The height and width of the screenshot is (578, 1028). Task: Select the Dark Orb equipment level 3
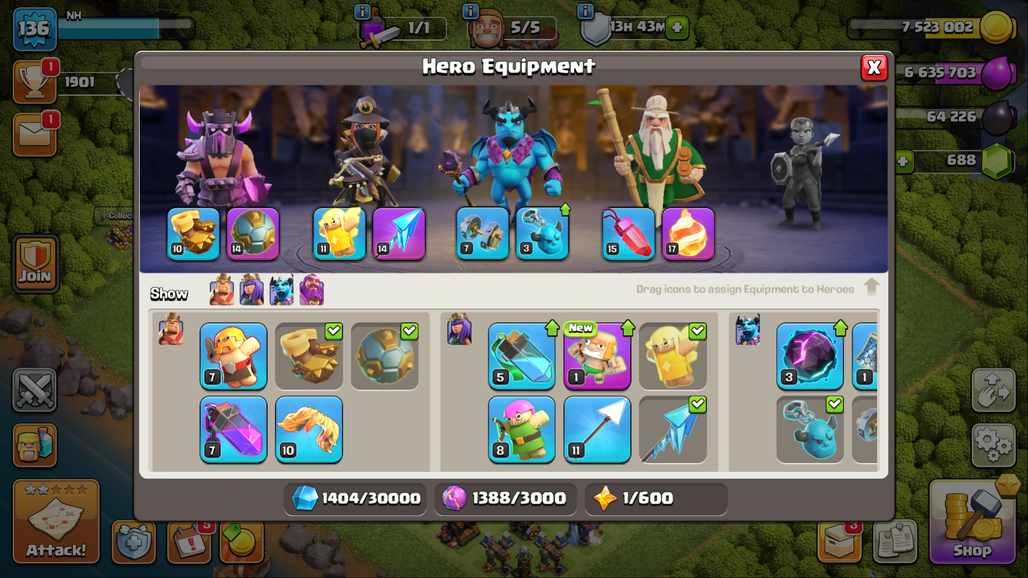810,356
